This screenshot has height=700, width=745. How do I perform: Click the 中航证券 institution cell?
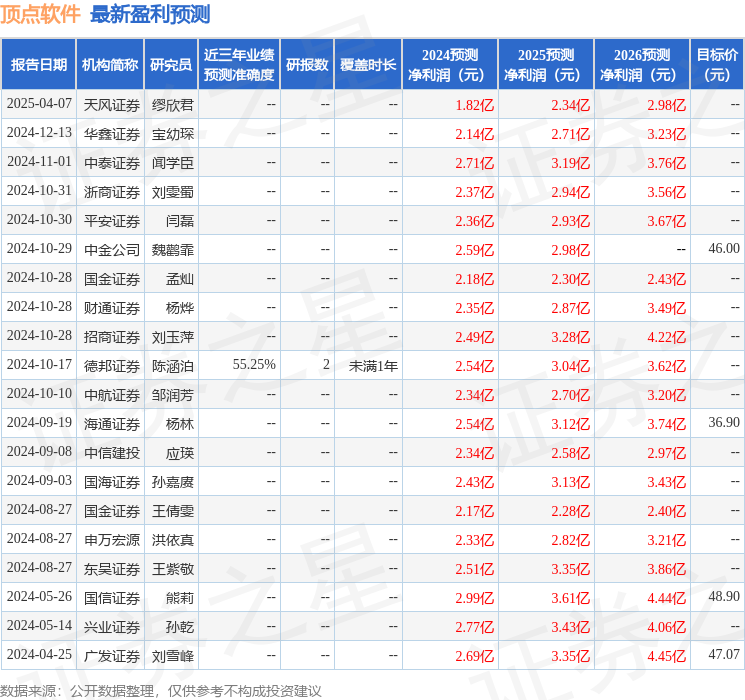(112, 394)
